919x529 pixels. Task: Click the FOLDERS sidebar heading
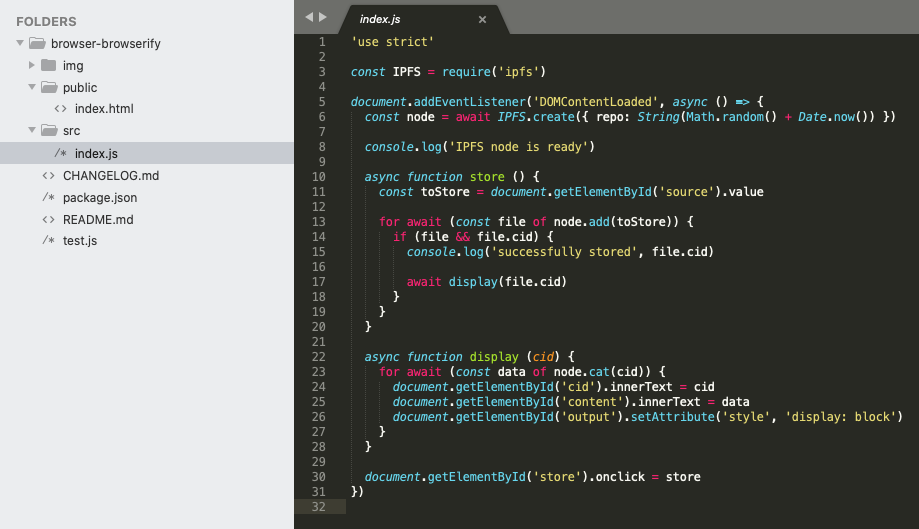tap(46, 22)
